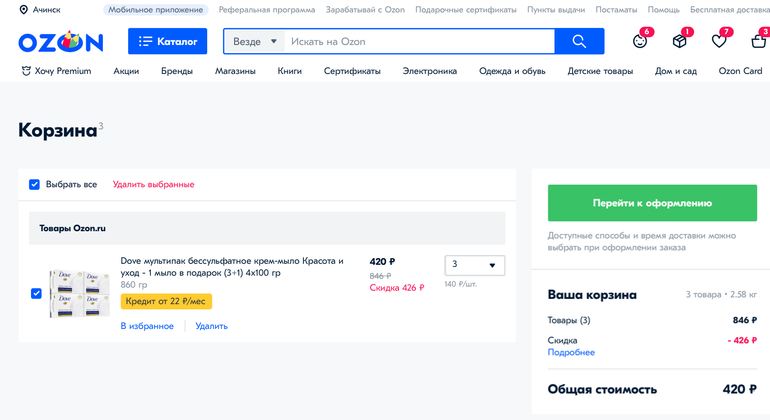This screenshot has height=420, width=770.
Task: Open favorites via the heart icon
Action: point(719,41)
